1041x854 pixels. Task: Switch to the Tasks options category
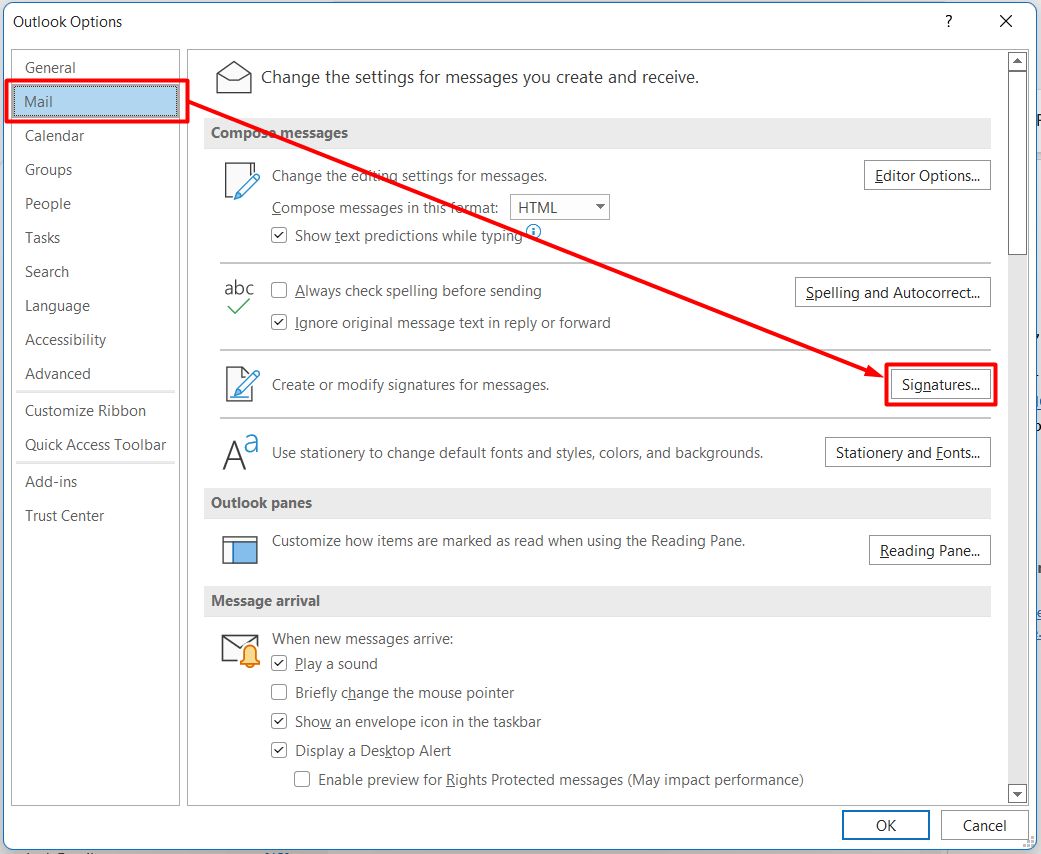click(x=96, y=238)
